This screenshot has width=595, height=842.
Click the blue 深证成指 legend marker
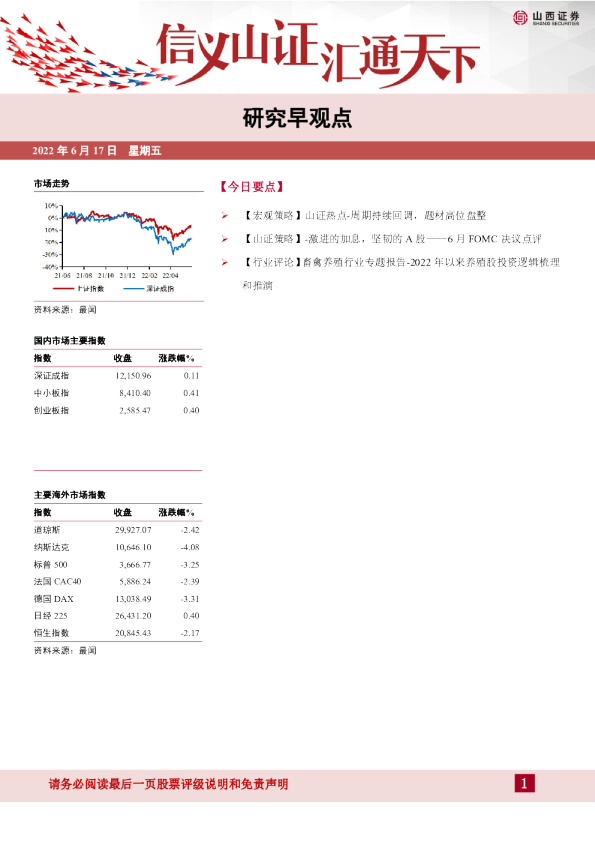pyautogui.click(x=134, y=288)
